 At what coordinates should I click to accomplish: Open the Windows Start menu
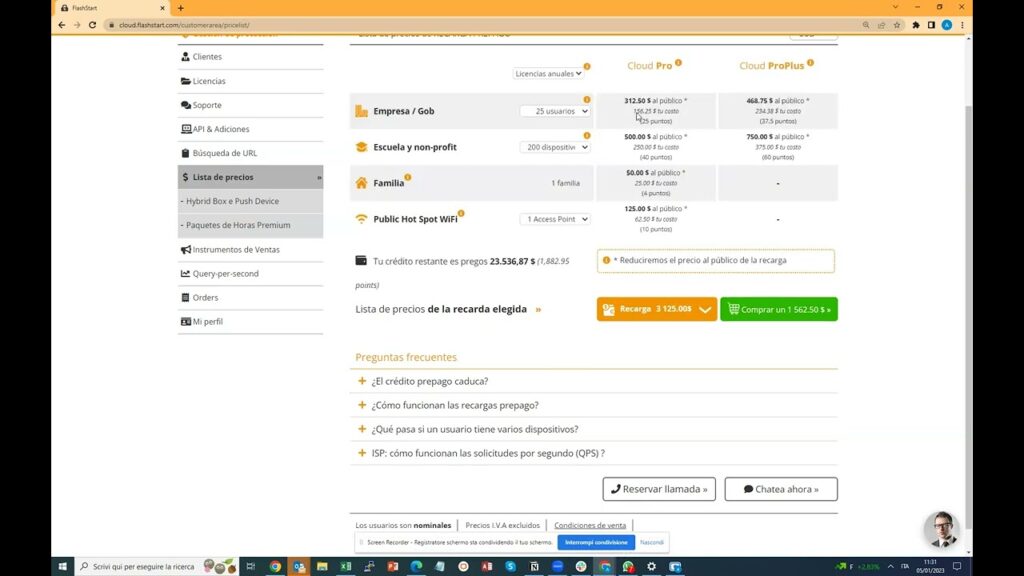(x=63, y=566)
